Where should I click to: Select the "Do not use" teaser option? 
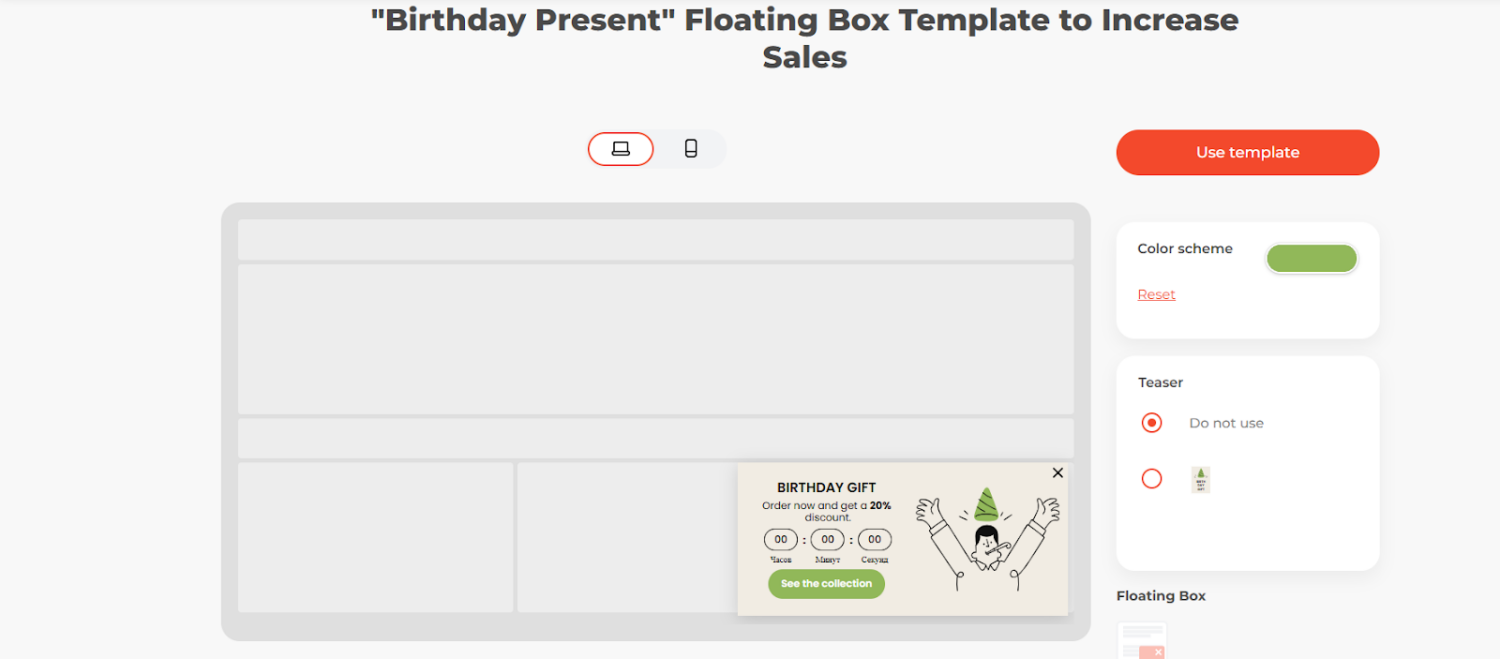(1152, 423)
